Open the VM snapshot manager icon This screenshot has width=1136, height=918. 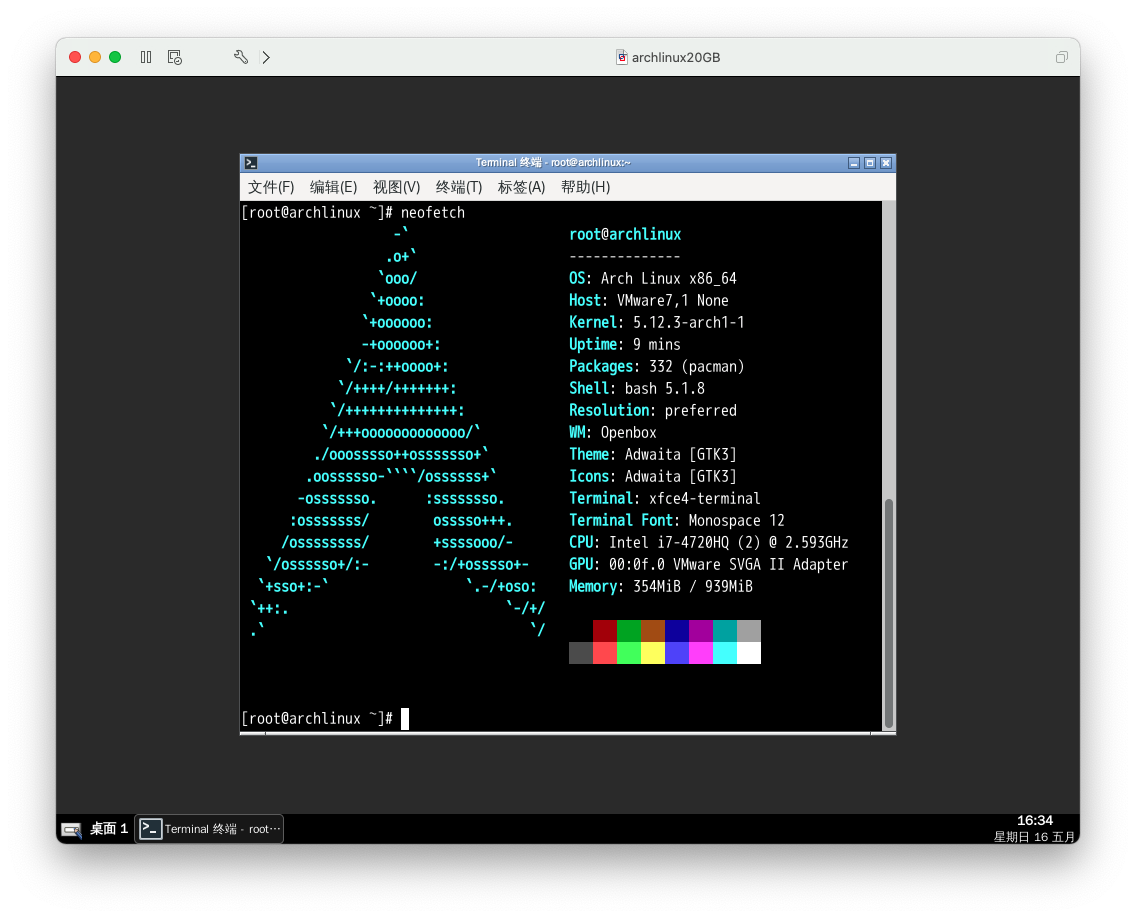175,57
